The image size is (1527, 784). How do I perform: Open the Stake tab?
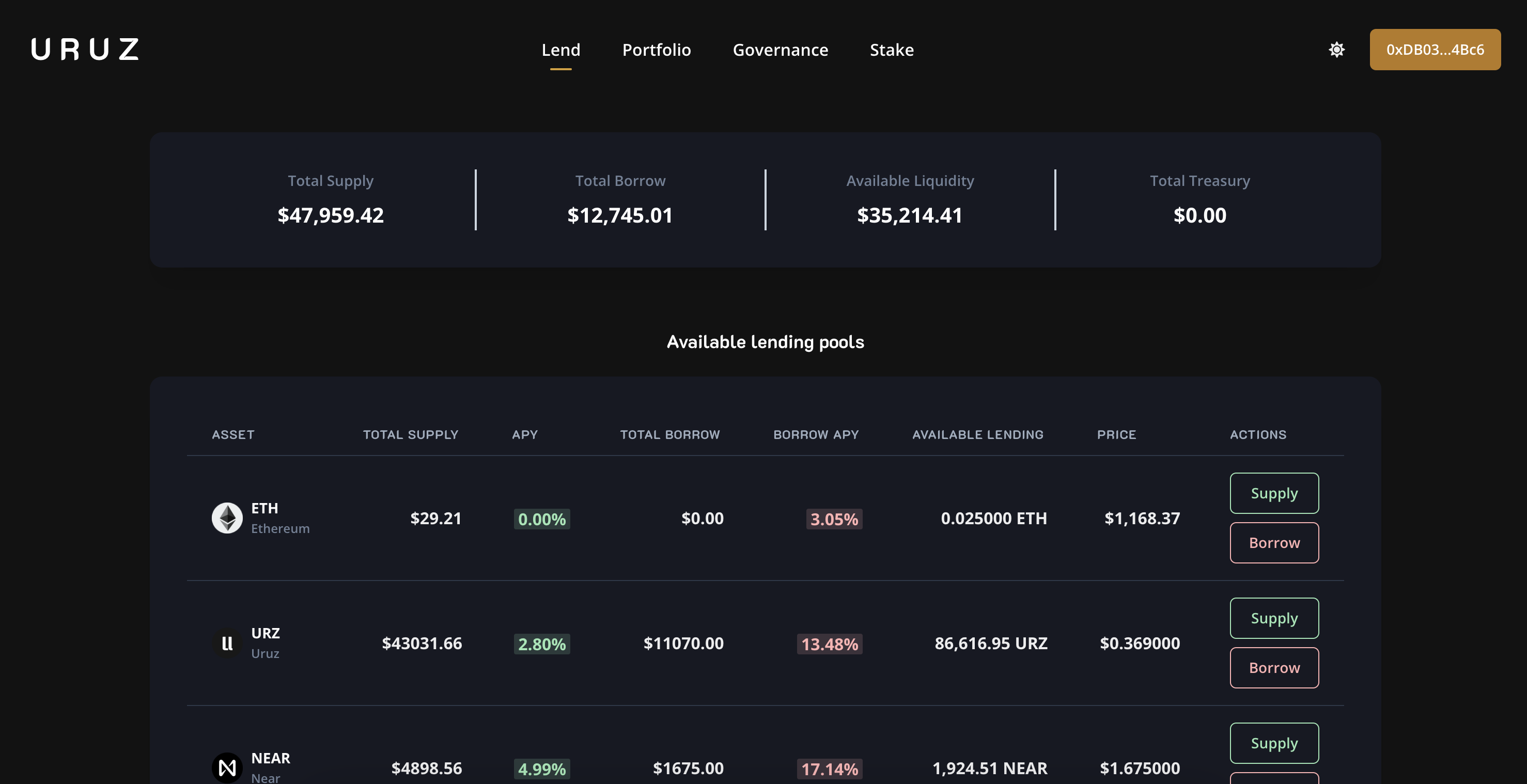pyautogui.click(x=892, y=50)
